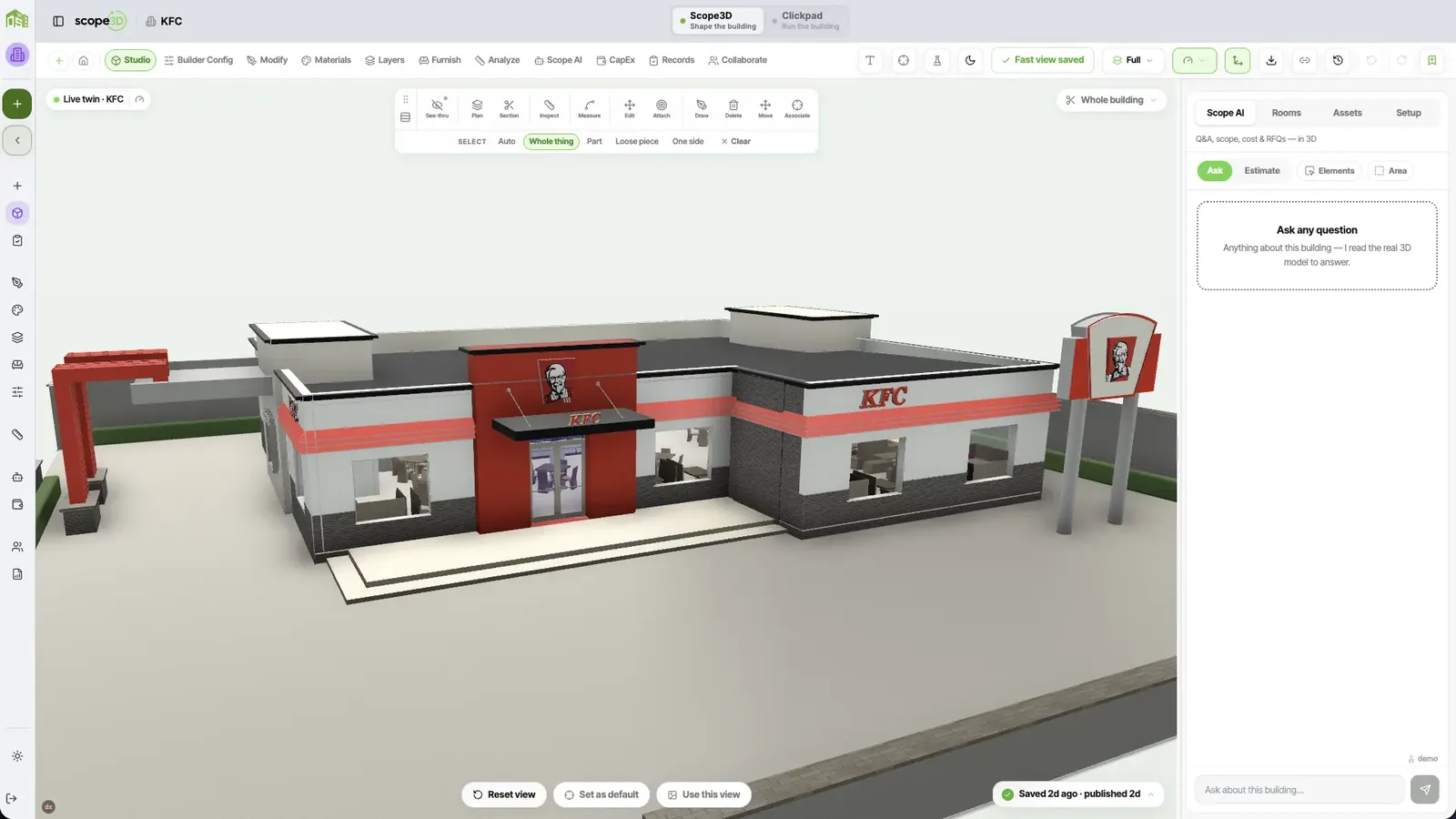
Task: Collapse the sidebar with back chevron
Action: pos(17,140)
